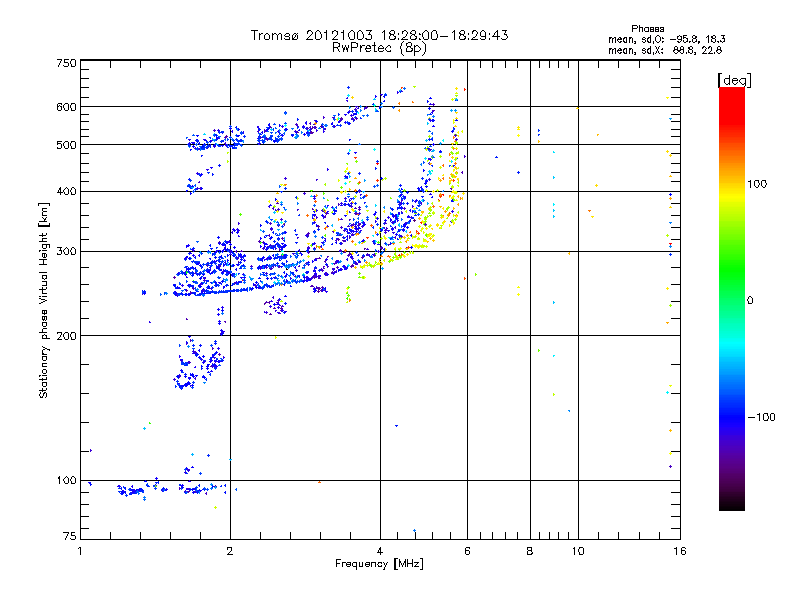Click the x-axis label '10' MHz

click(x=578, y=551)
